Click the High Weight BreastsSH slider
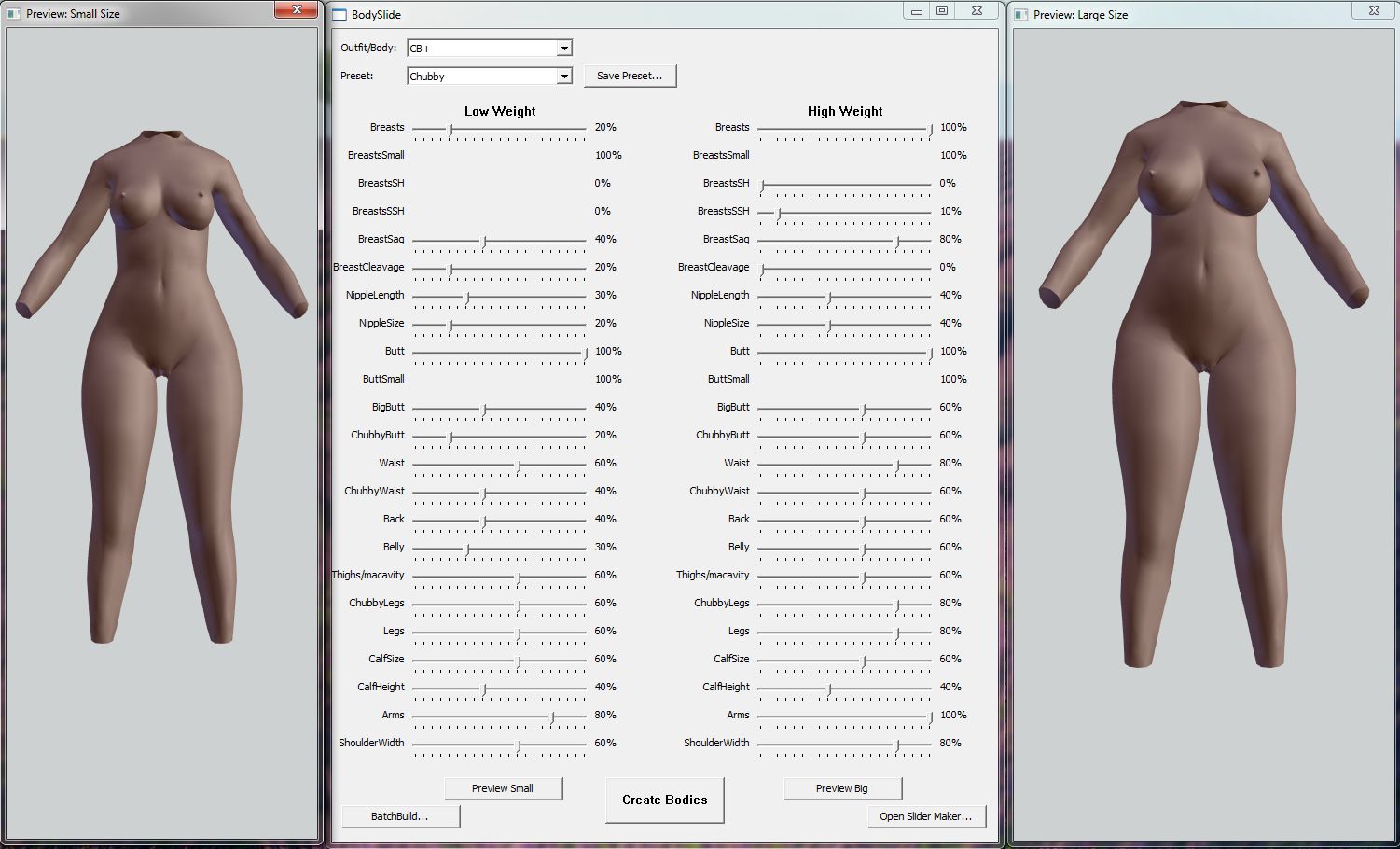The width and height of the screenshot is (1400, 849). 844,188
